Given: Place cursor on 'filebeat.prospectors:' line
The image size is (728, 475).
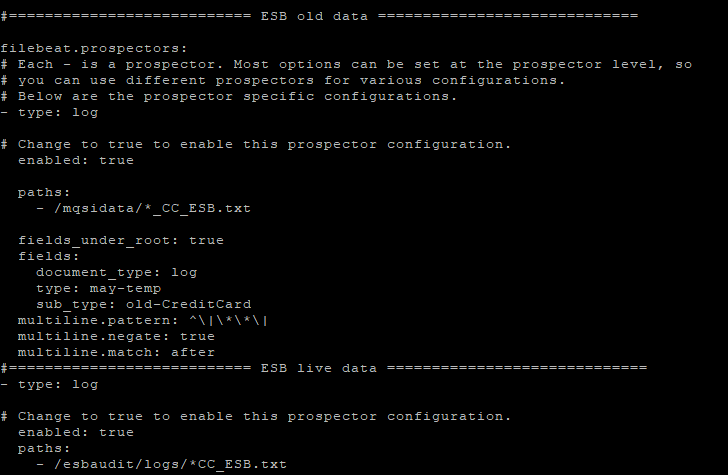Looking at the screenshot, I should click(94, 48).
